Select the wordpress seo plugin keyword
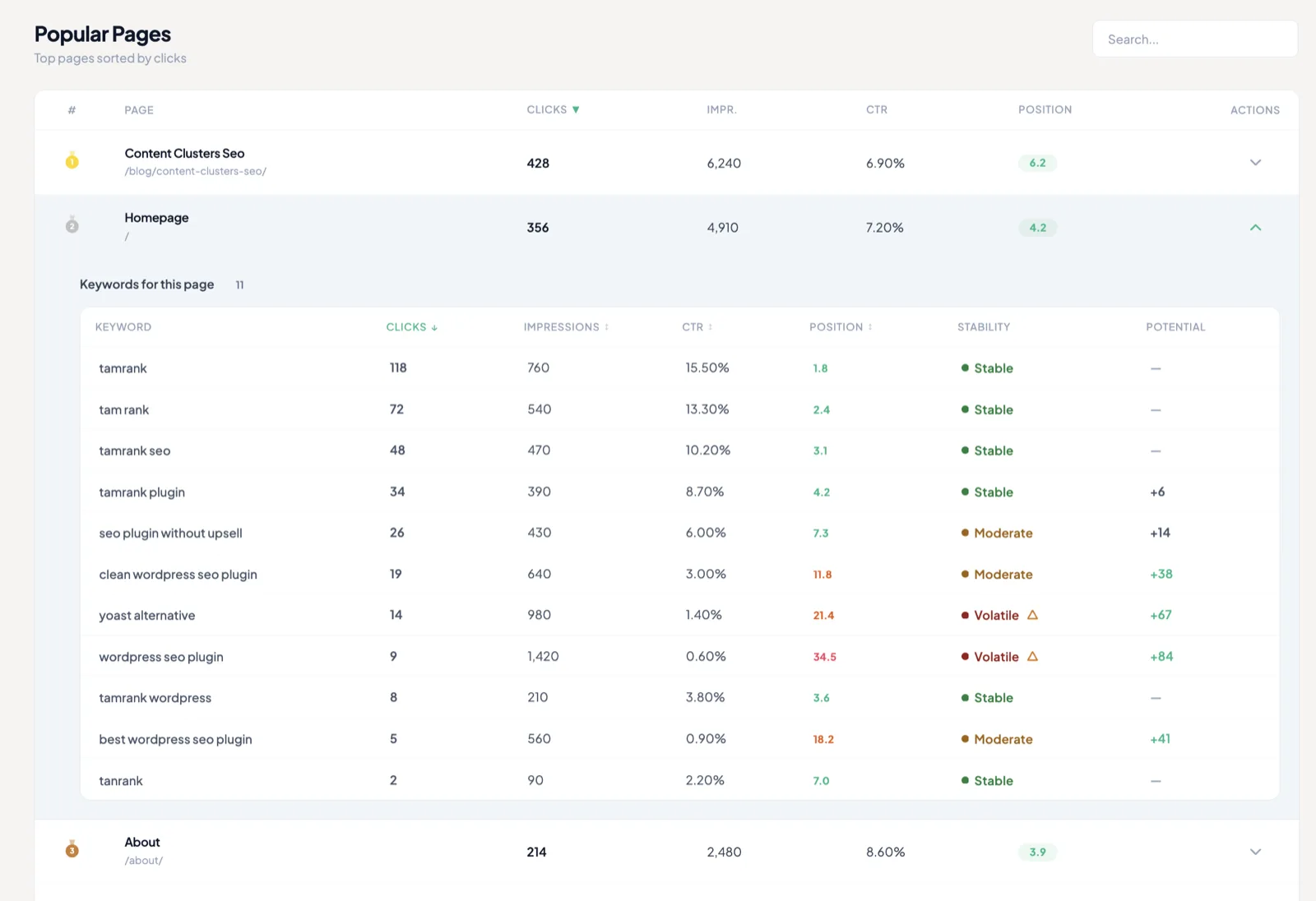The width and height of the screenshot is (1316, 901). click(160, 656)
